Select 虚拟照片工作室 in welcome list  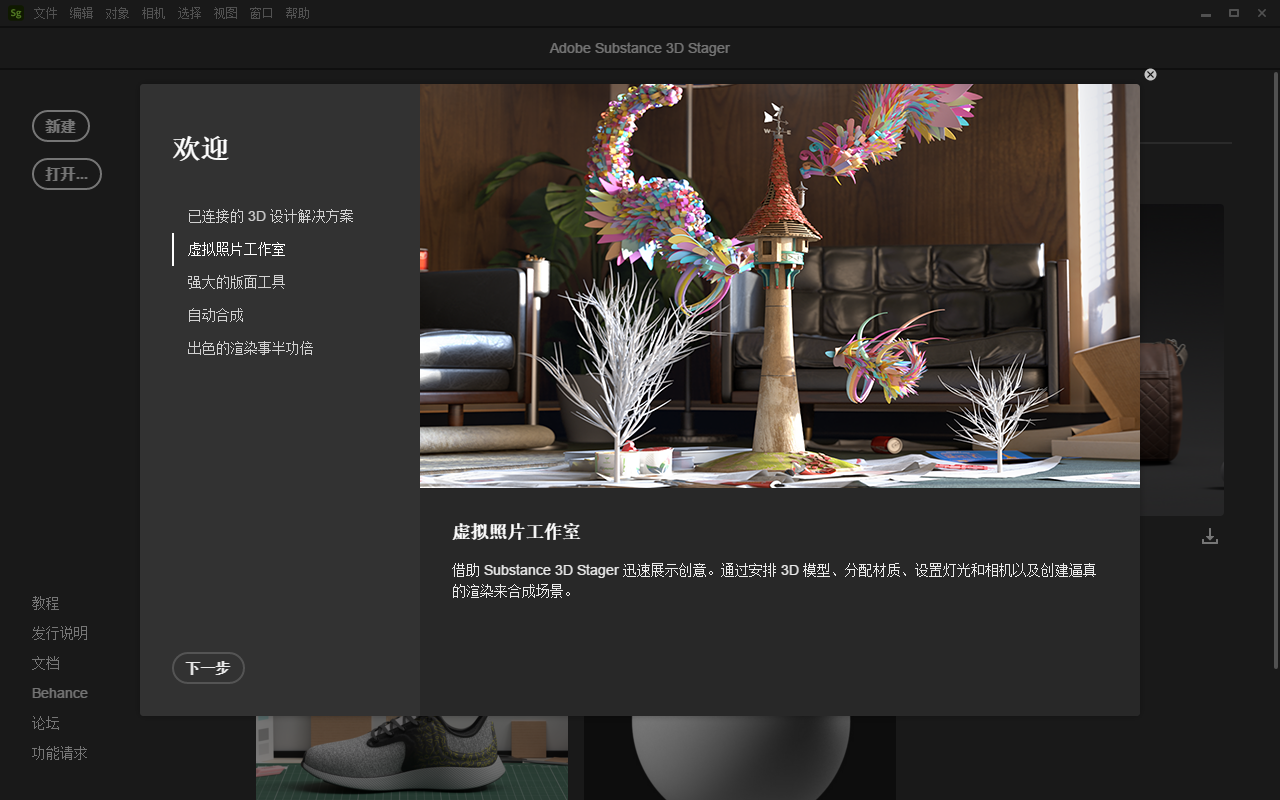point(236,249)
